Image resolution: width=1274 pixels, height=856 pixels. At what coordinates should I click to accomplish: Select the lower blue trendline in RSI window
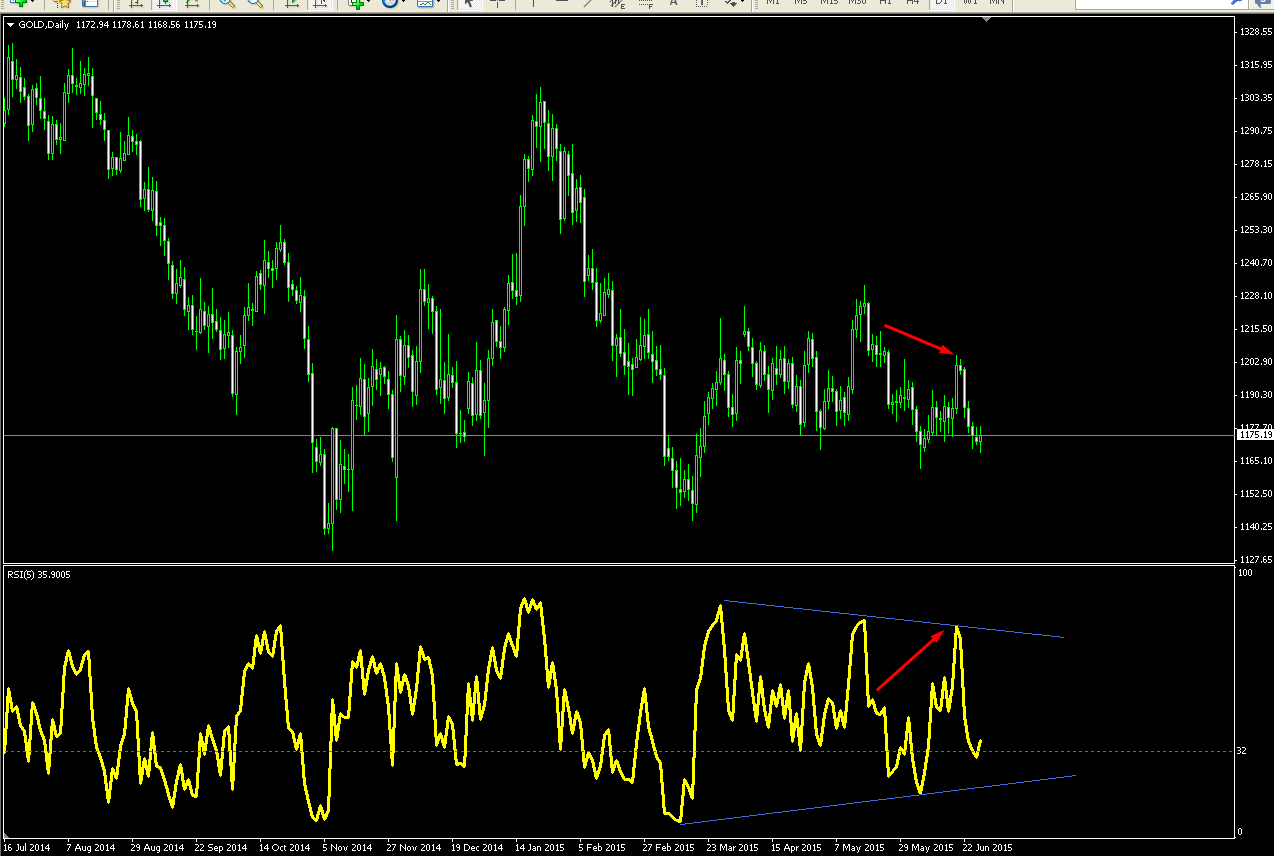[876, 800]
